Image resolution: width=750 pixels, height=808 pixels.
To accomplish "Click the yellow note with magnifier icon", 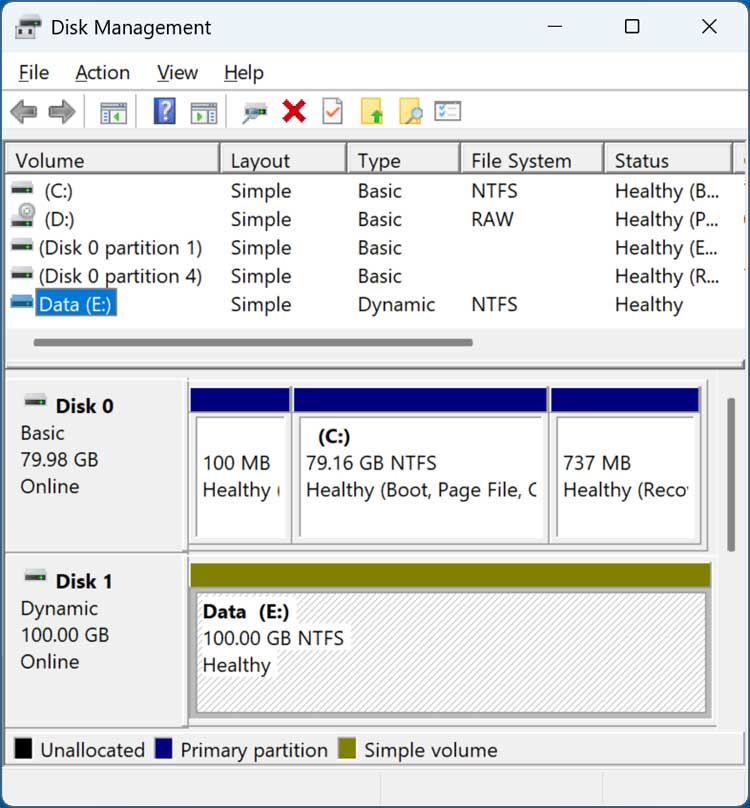I will tap(411, 111).
